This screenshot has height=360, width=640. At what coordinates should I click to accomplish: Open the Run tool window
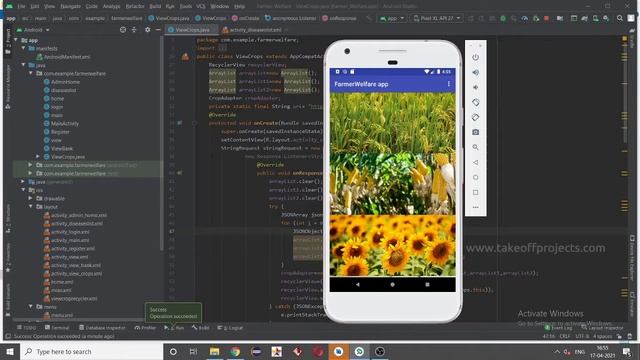(x=174, y=328)
